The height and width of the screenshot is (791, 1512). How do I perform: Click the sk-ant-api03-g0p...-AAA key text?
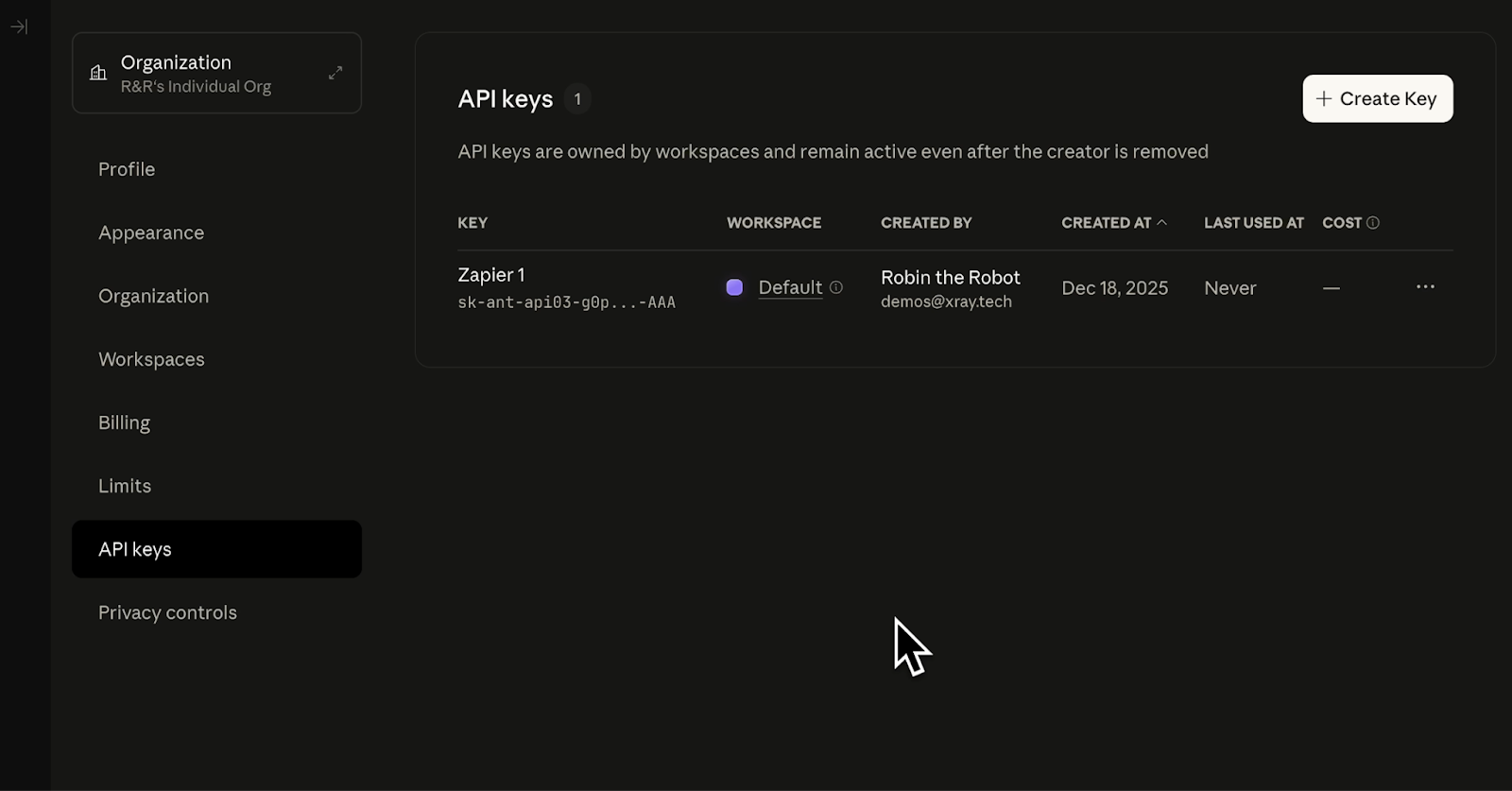(x=567, y=302)
